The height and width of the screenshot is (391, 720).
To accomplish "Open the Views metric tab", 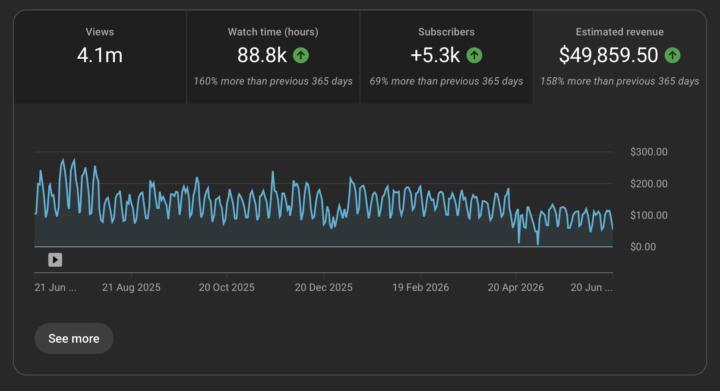I will tap(100, 57).
